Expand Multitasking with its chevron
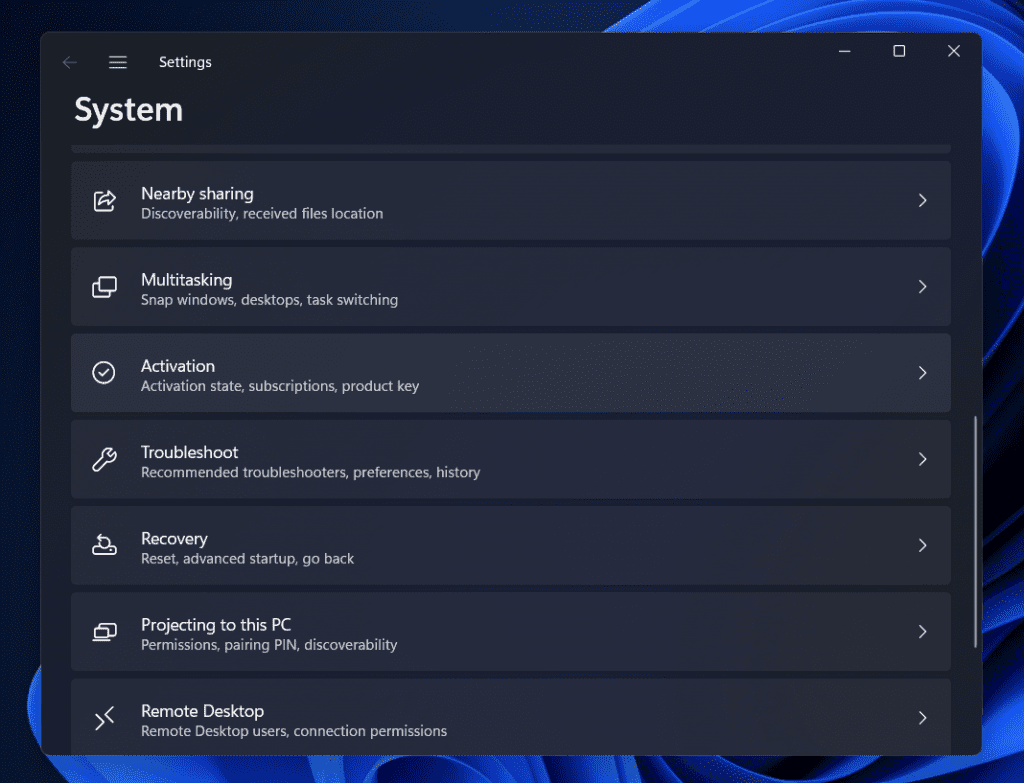This screenshot has height=783, width=1024. (922, 287)
